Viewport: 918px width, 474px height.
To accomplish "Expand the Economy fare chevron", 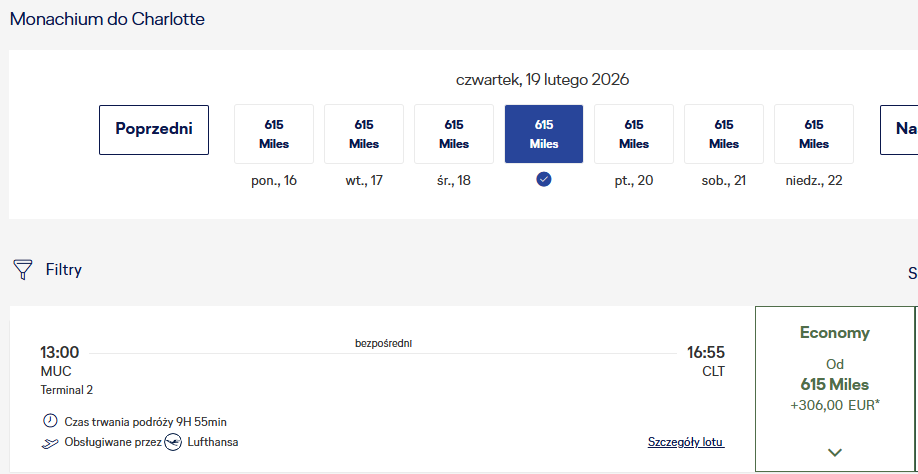I will 835,452.
